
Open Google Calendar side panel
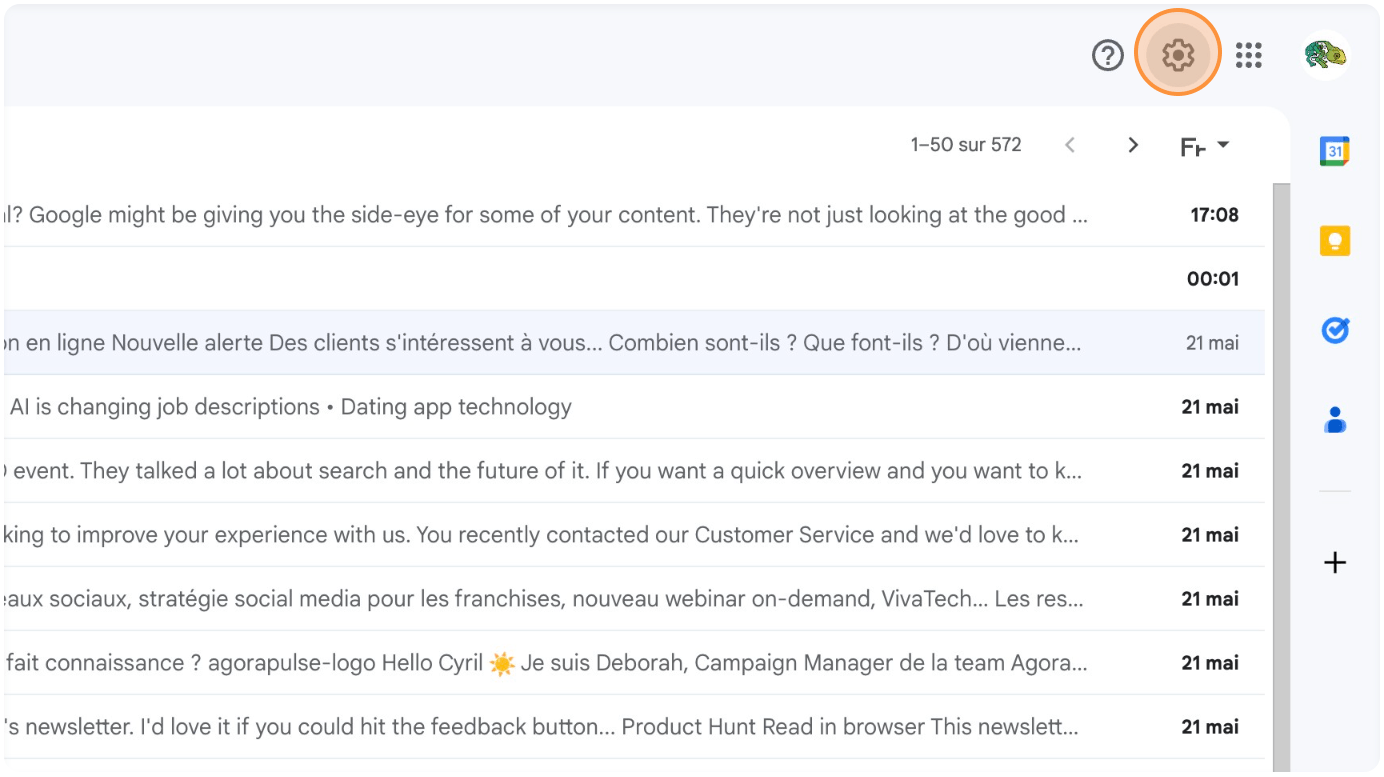click(x=1335, y=151)
